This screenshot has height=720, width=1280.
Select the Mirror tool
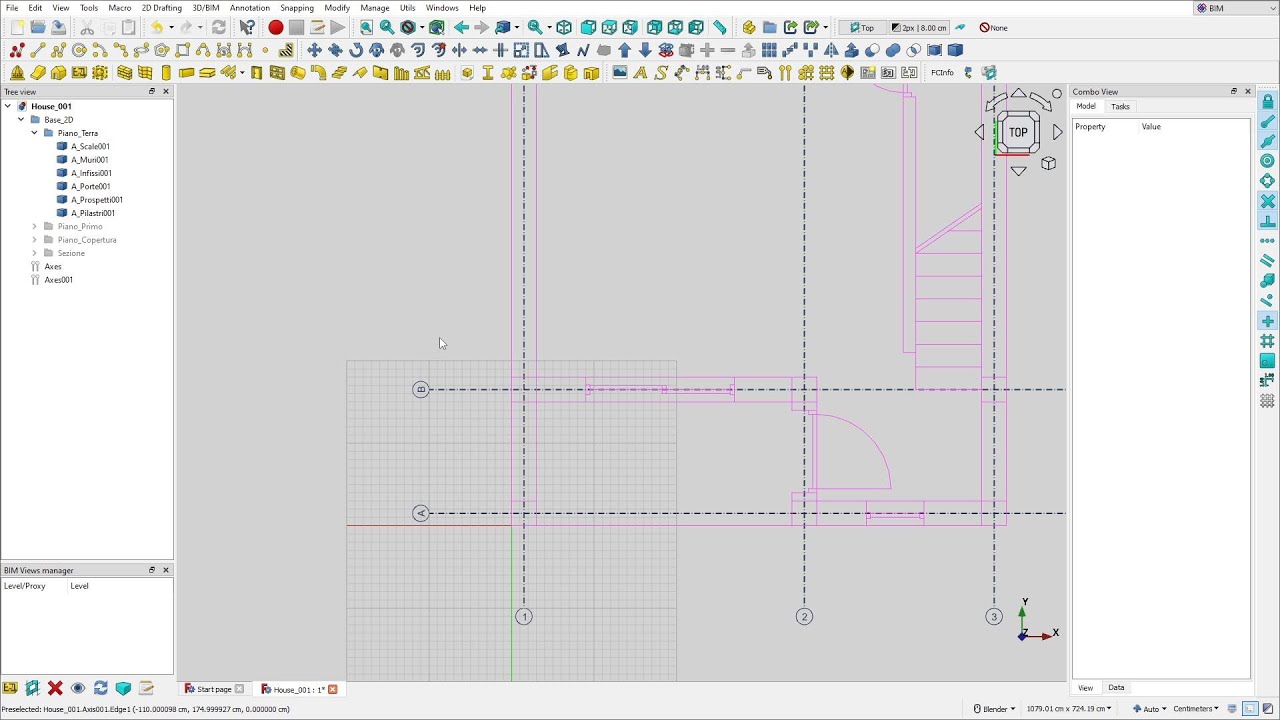point(831,50)
